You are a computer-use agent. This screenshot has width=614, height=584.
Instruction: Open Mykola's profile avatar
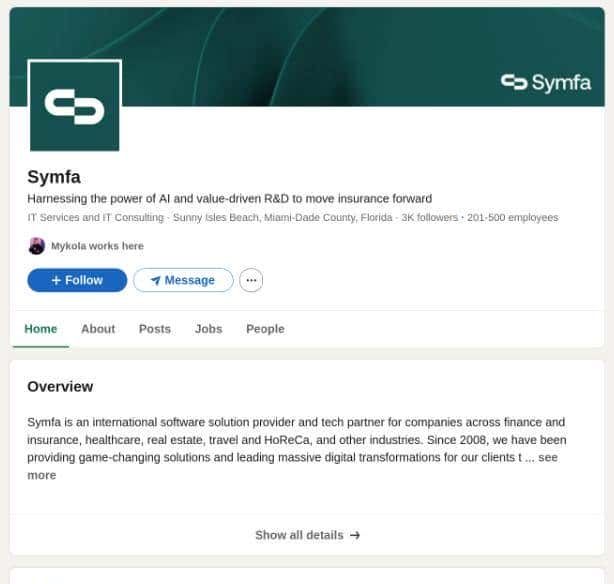pos(37,246)
